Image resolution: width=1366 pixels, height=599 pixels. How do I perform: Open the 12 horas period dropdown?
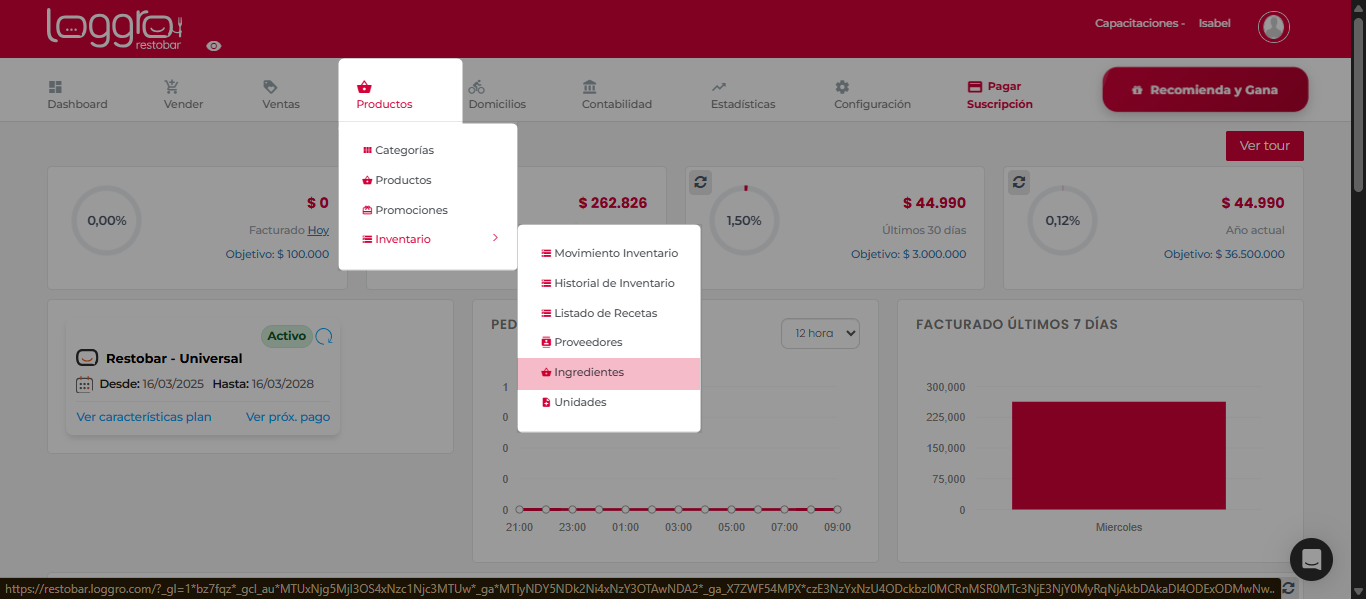pyautogui.click(x=820, y=333)
